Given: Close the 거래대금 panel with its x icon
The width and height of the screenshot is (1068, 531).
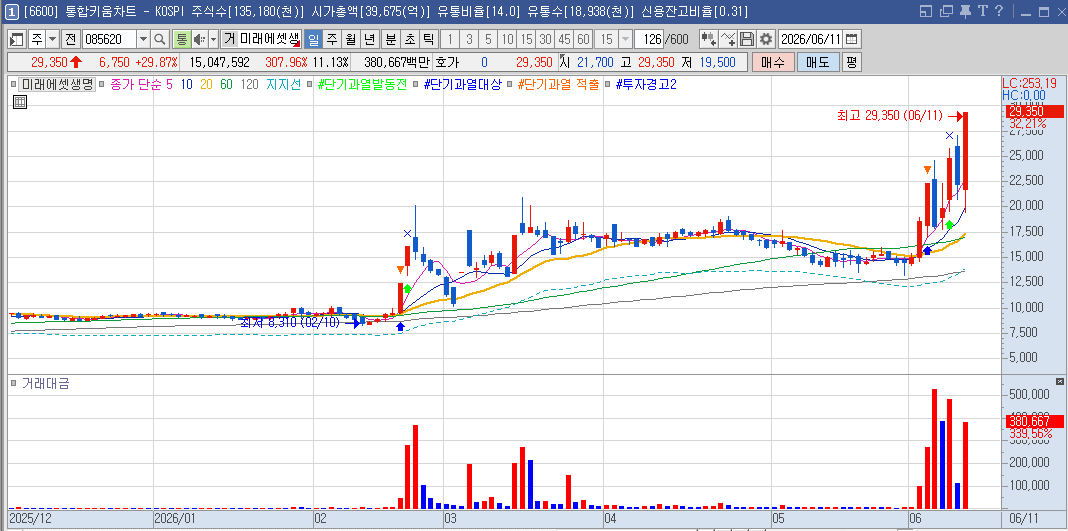Looking at the screenshot, I should pos(1059,381).
